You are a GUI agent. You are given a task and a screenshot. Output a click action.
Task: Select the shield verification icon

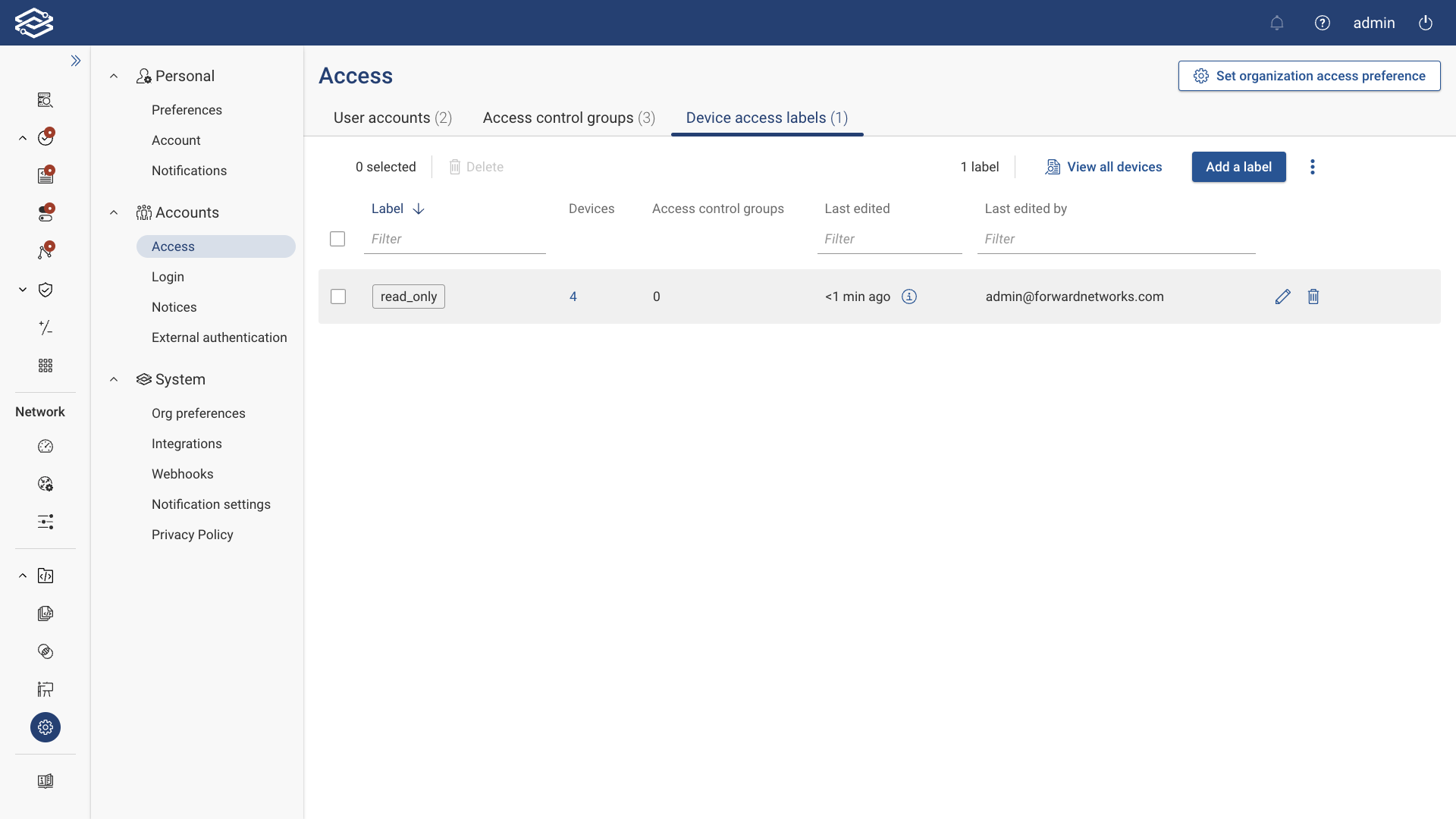coord(45,290)
